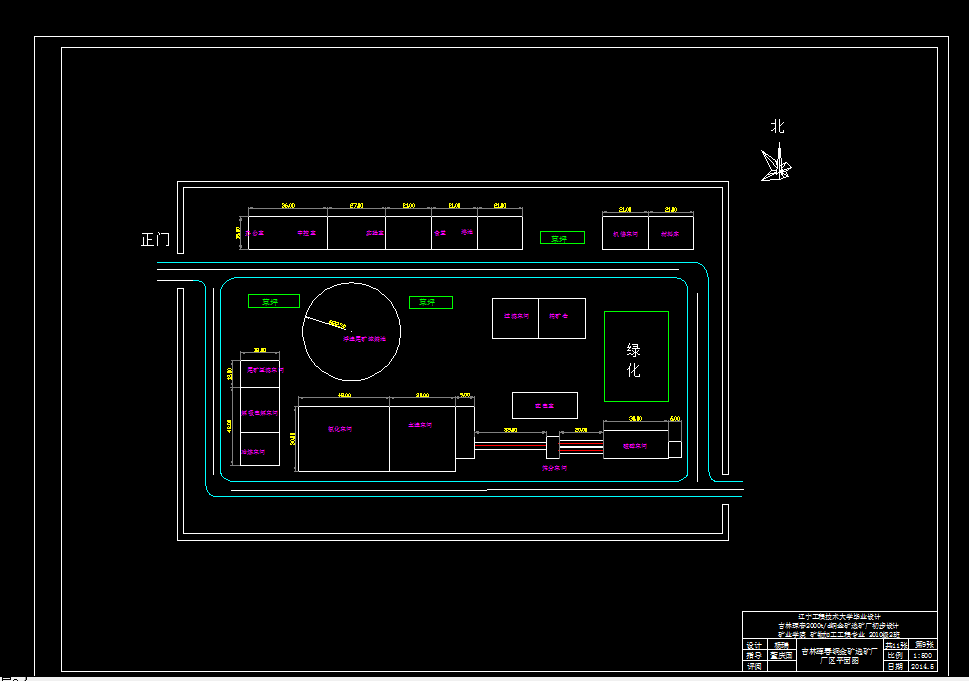Select the 比例 scale label cell

[896, 656]
